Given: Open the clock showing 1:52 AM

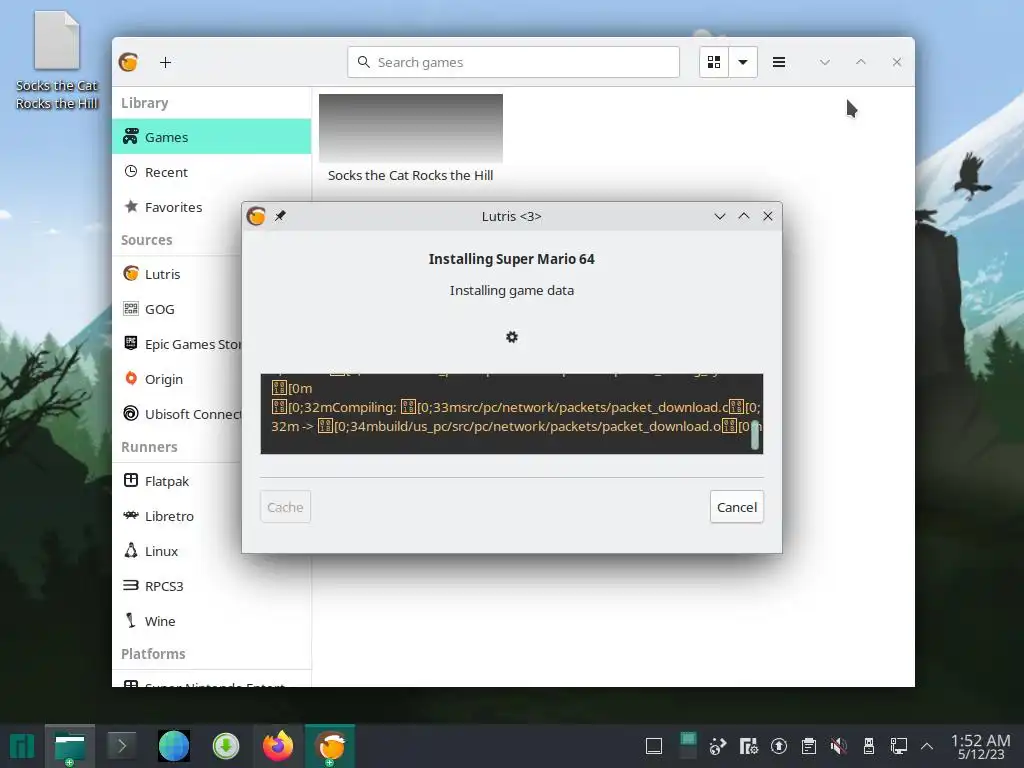Looking at the screenshot, I should [x=980, y=746].
